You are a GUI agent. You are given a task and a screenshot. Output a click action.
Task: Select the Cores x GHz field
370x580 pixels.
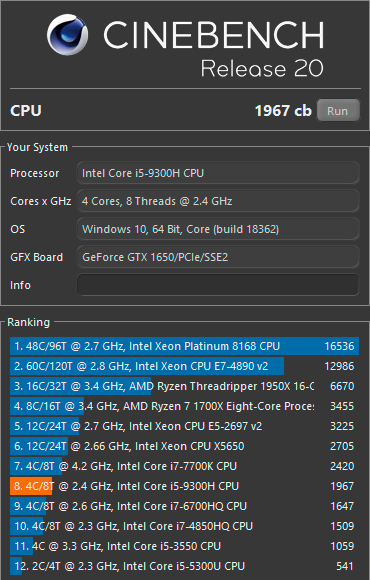tap(218, 201)
